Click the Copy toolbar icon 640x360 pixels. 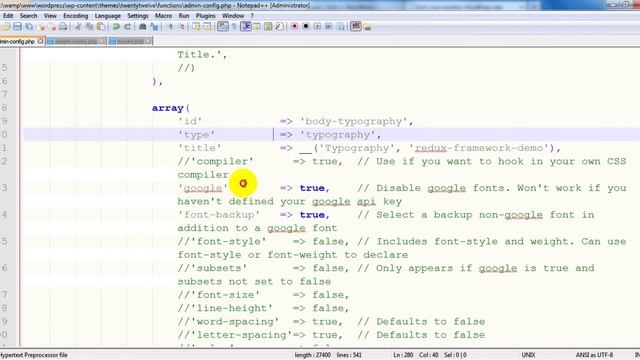click(x=89, y=27)
